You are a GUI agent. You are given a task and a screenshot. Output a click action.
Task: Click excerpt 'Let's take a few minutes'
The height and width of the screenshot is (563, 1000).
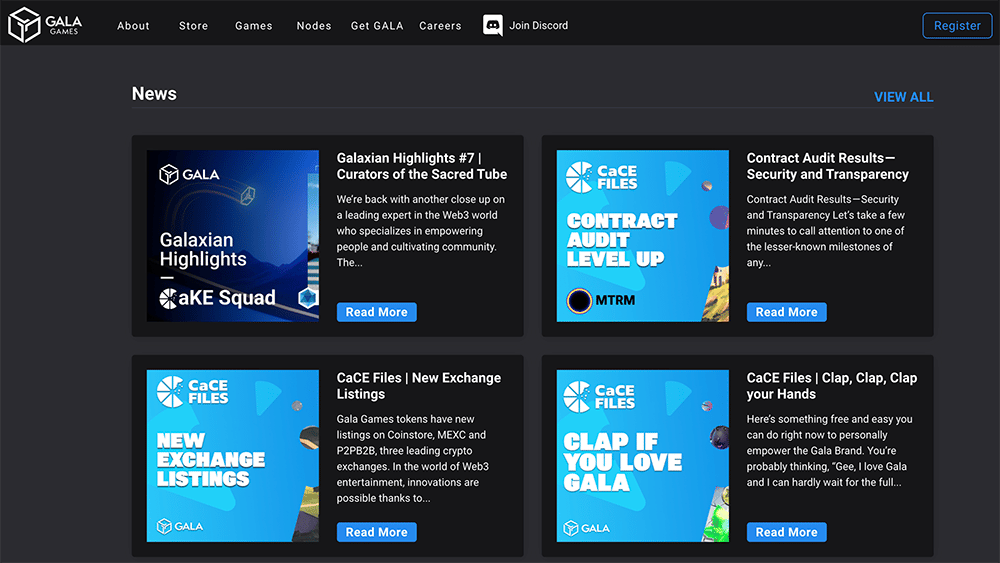[x=826, y=231]
